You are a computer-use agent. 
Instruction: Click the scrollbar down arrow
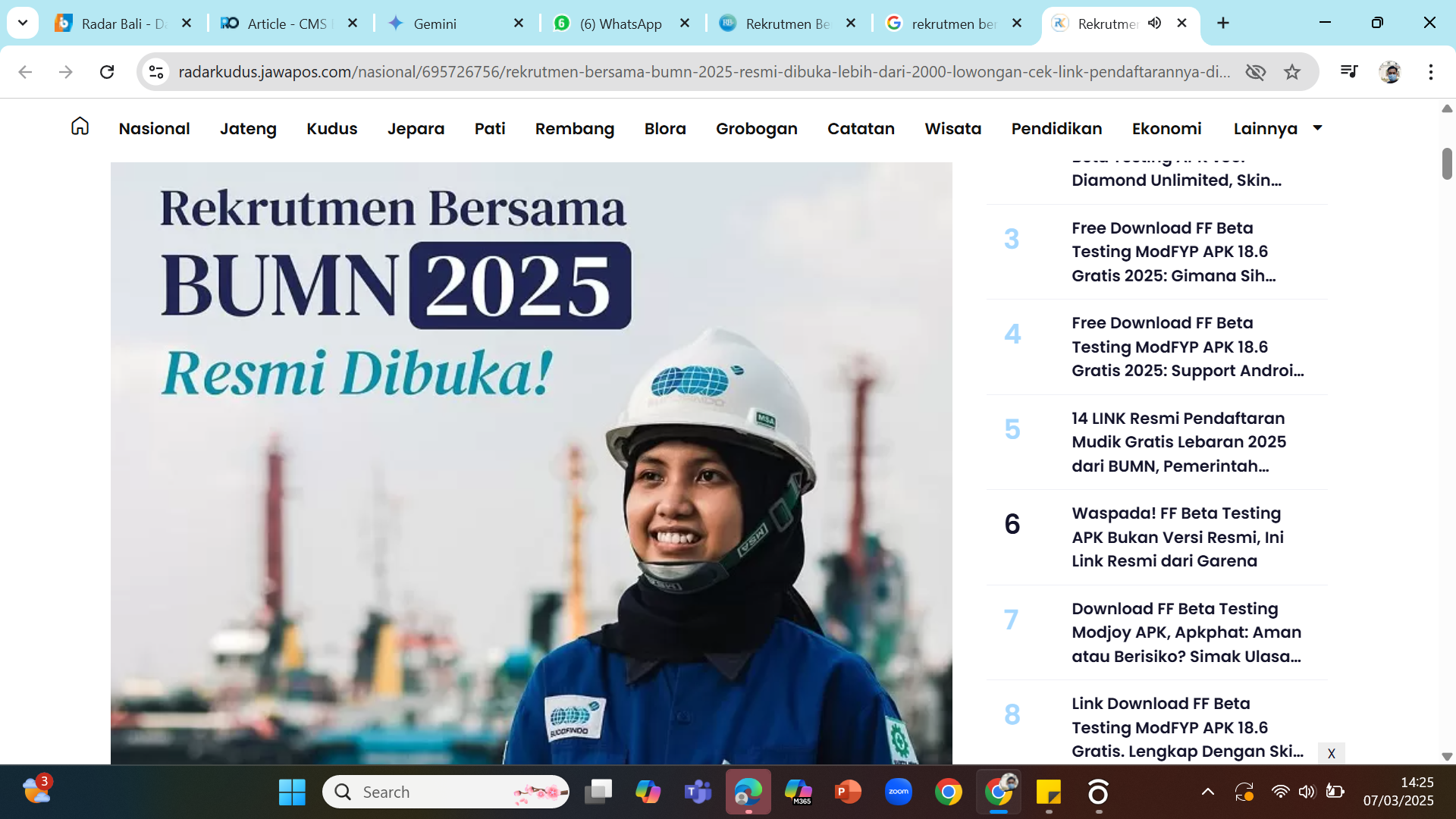[x=1447, y=756]
